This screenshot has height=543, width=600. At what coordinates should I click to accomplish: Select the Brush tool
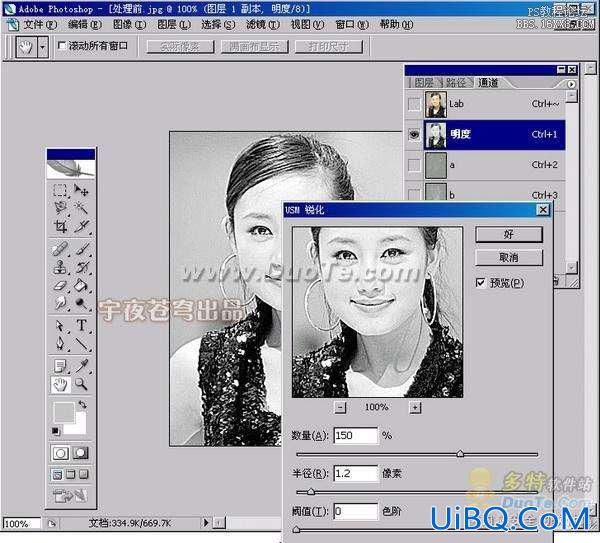[x=81, y=249]
